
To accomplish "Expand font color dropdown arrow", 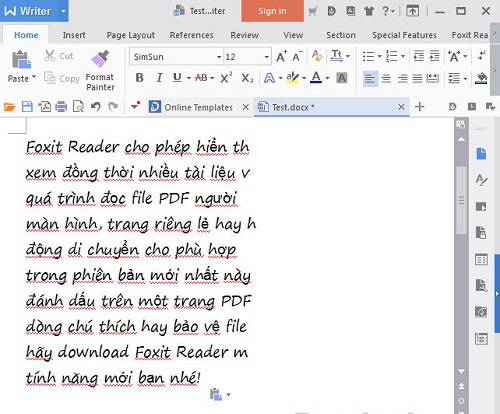I will click(327, 78).
